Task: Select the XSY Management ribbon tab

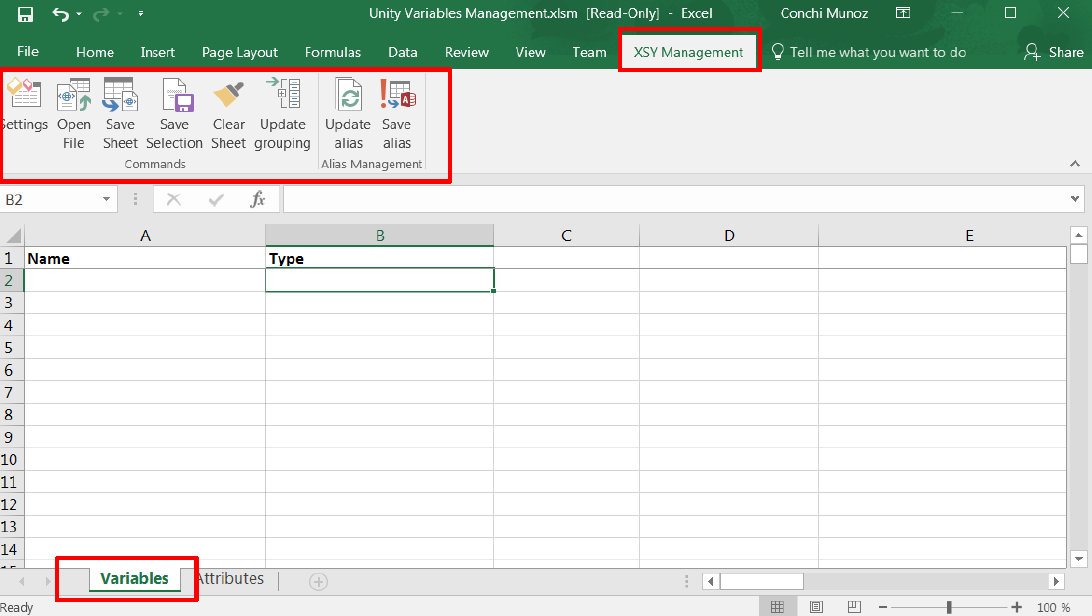Action: (688, 52)
